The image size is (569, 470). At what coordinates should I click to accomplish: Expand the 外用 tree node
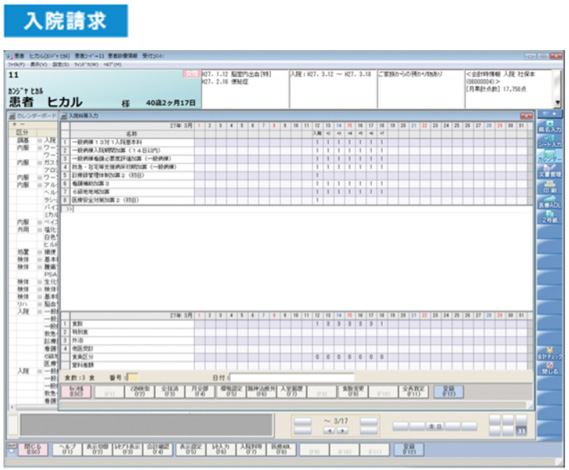[40, 230]
